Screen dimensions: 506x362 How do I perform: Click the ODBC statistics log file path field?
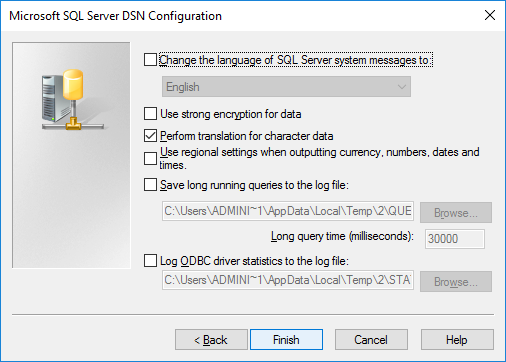(288, 280)
